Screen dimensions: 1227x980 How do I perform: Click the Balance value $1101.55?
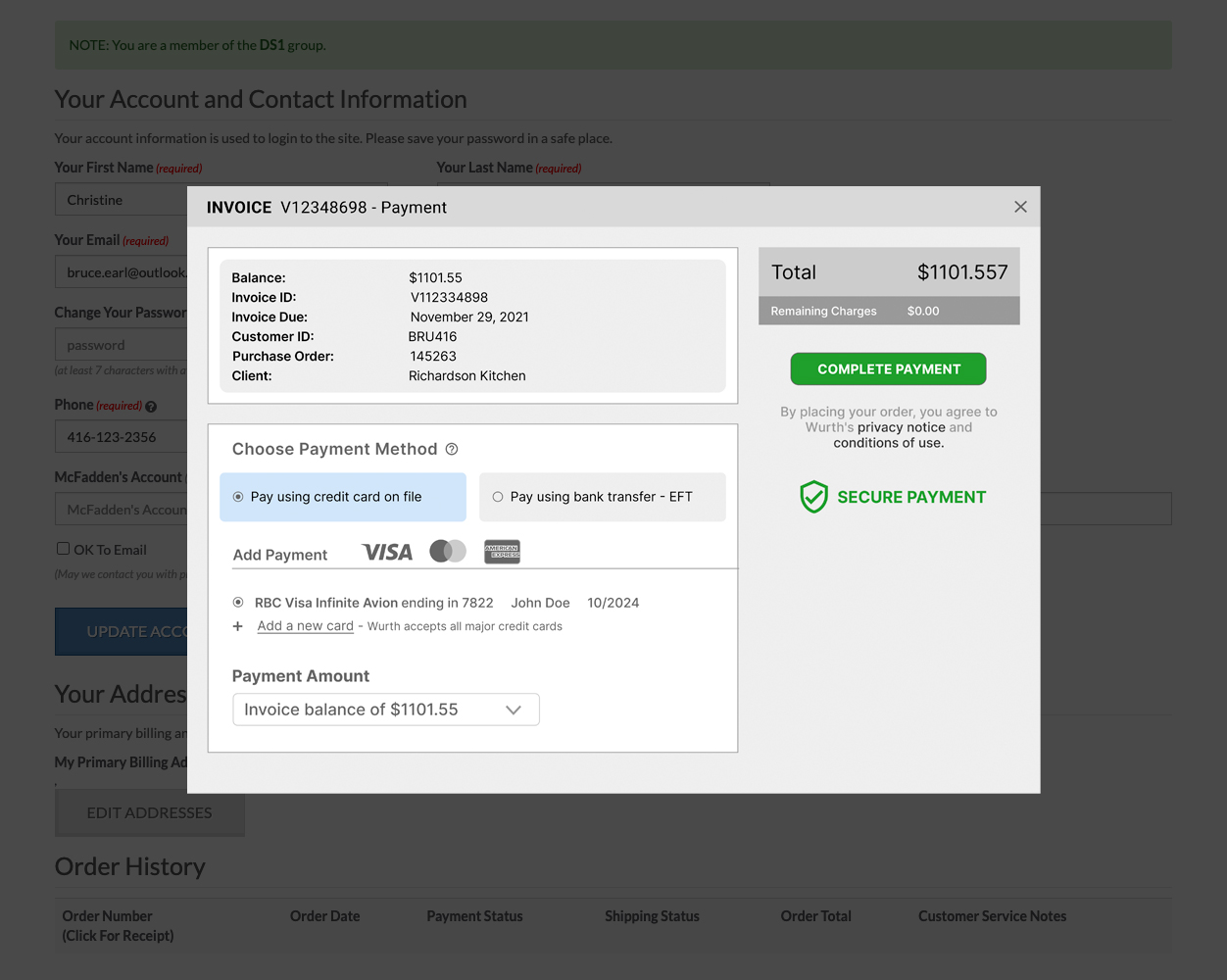[x=435, y=277]
